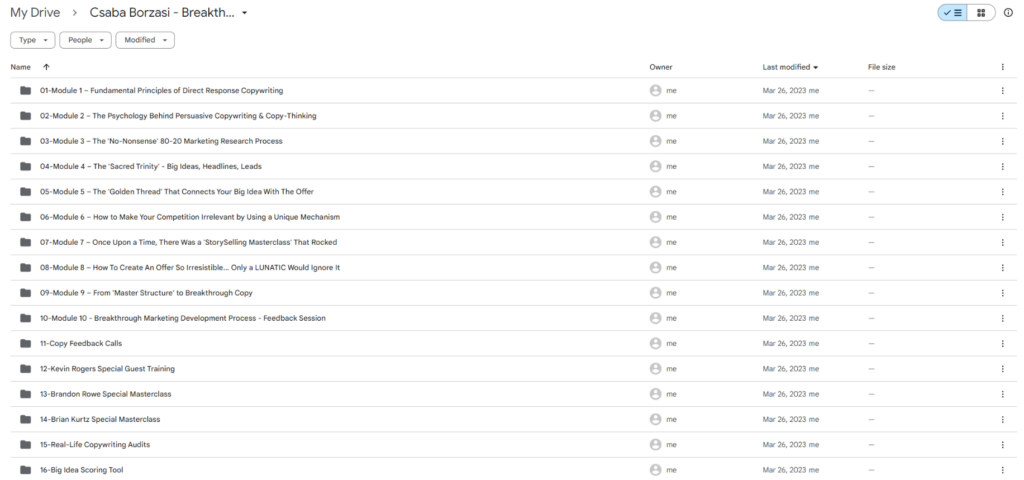Open more actions for 16-Big Idea Scoring Tool

(1002, 470)
